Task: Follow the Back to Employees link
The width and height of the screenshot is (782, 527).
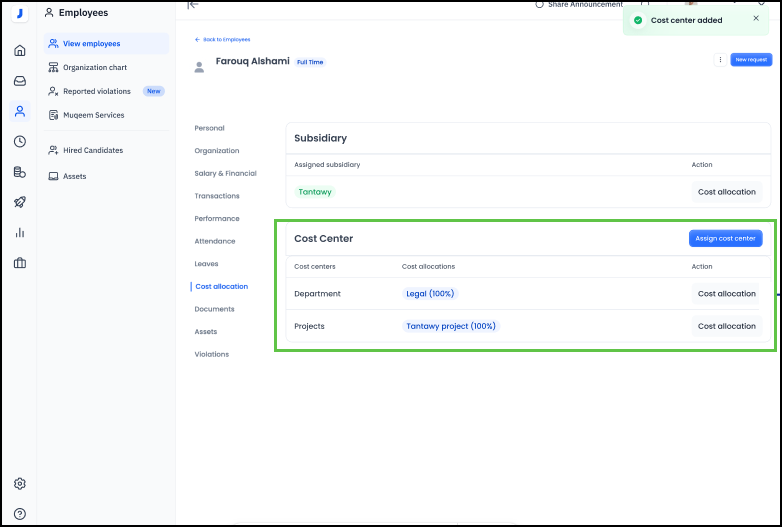Action: point(222,39)
